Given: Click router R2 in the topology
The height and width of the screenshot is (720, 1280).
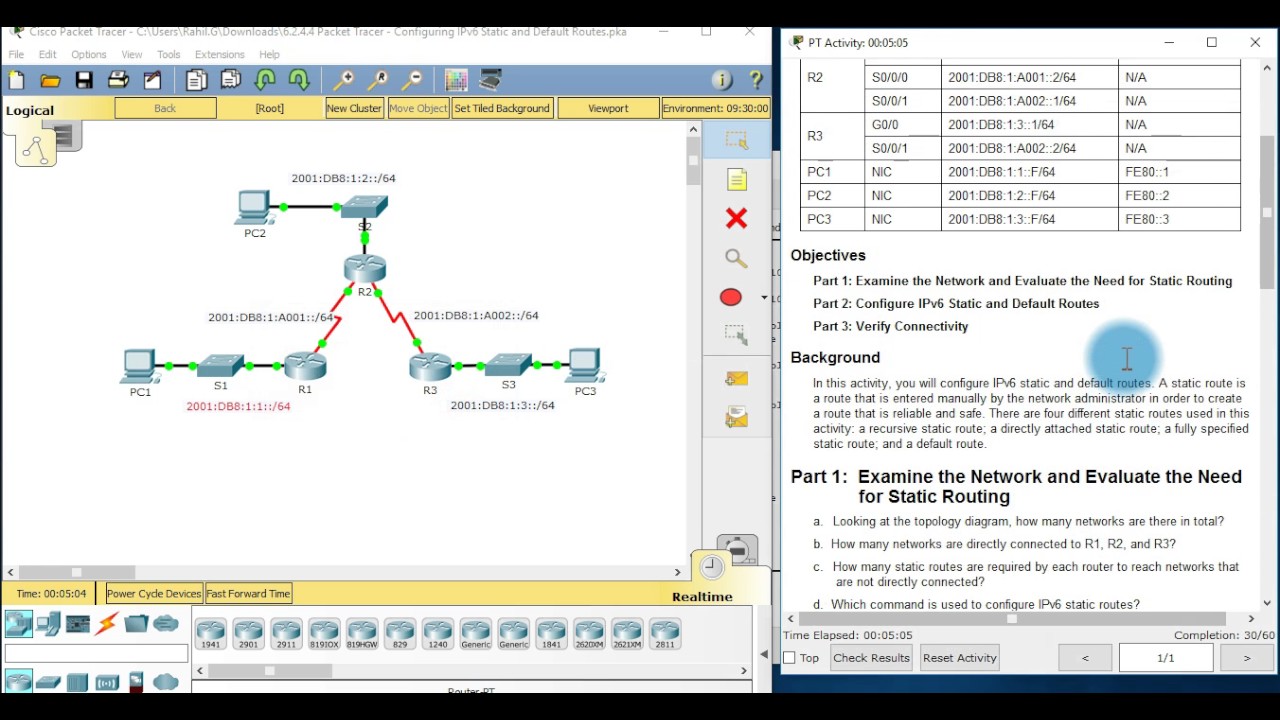Looking at the screenshot, I should click(365, 268).
